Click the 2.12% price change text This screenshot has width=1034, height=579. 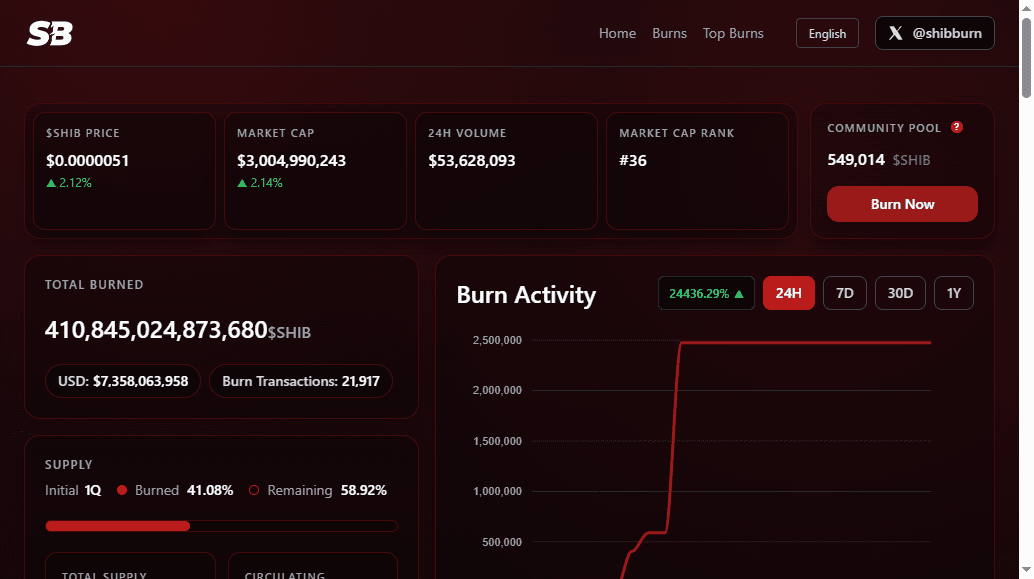pyautogui.click(x=75, y=183)
